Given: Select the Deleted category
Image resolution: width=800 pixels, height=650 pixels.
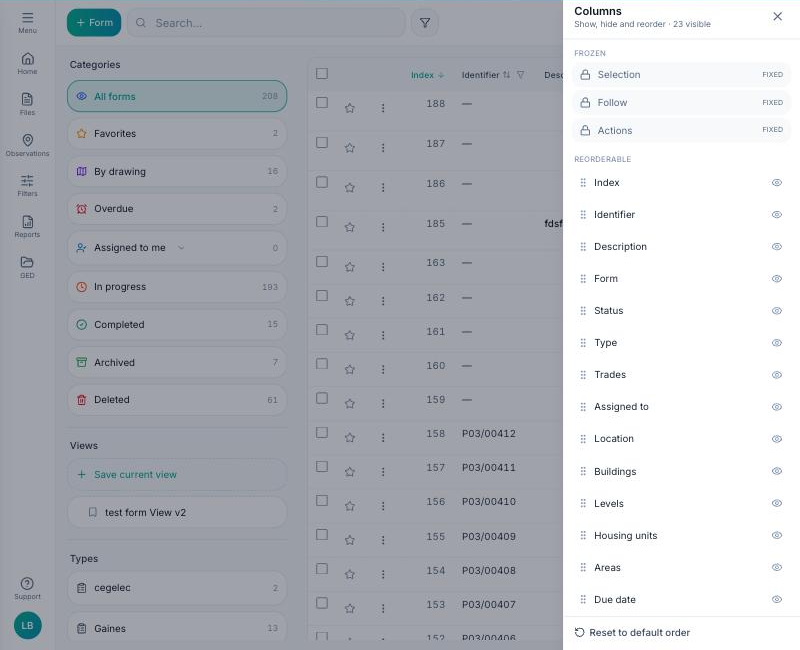Looking at the screenshot, I should point(177,399).
